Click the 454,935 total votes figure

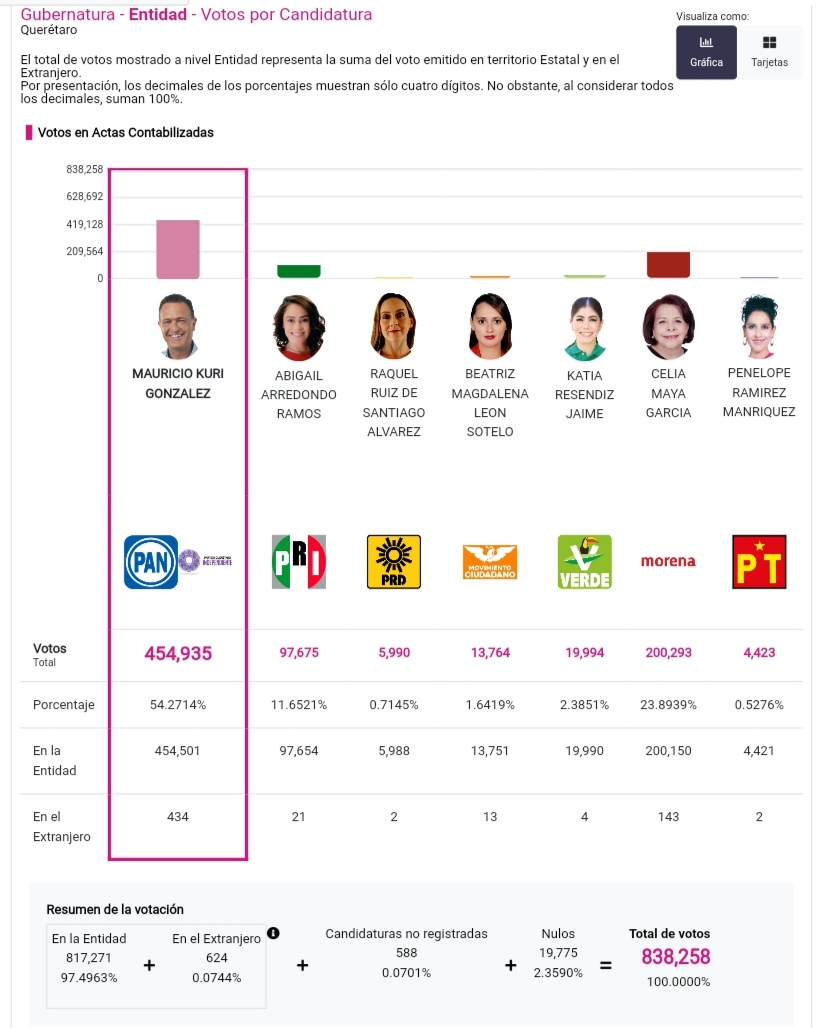tap(178, 654)
